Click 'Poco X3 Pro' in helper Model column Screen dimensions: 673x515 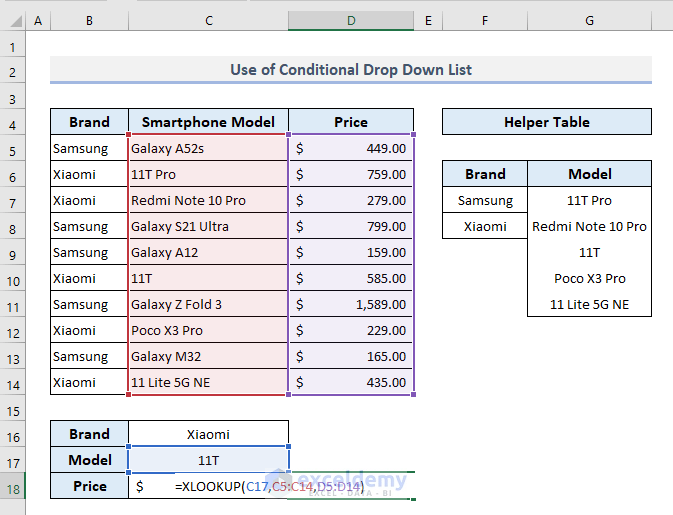click(589, 278)
